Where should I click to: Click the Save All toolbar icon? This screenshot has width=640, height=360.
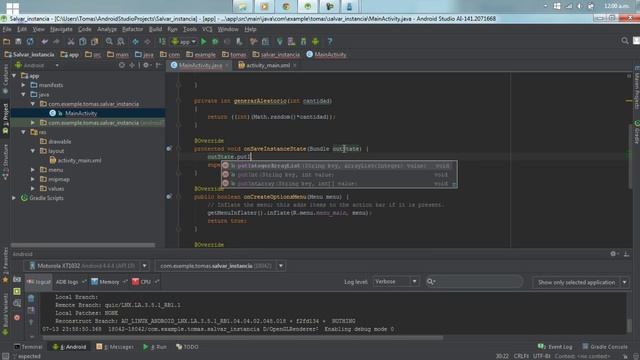tap(18, 41)
